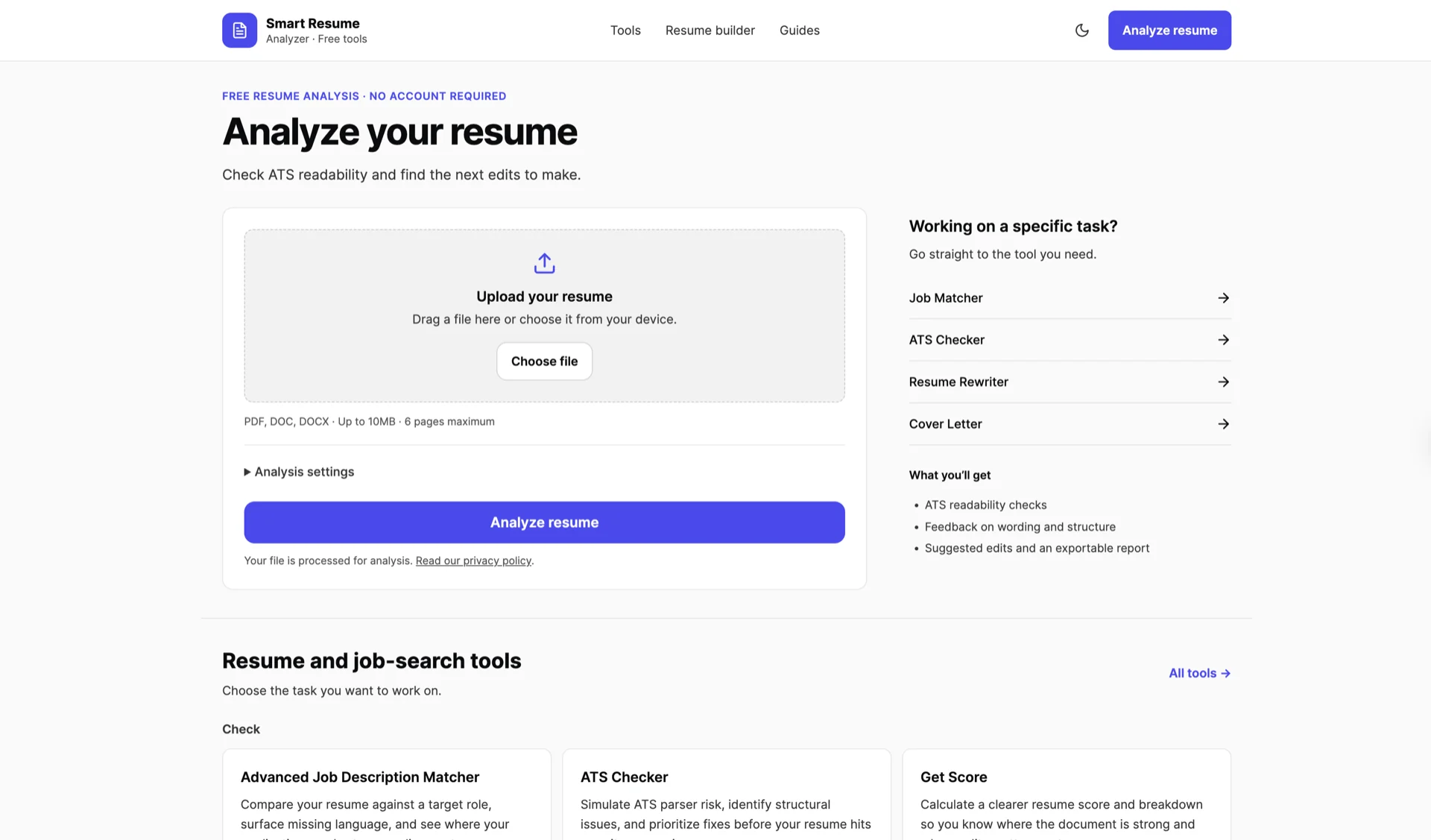
Task: Click the Smart Resume brand name
Action: [312, 23]
